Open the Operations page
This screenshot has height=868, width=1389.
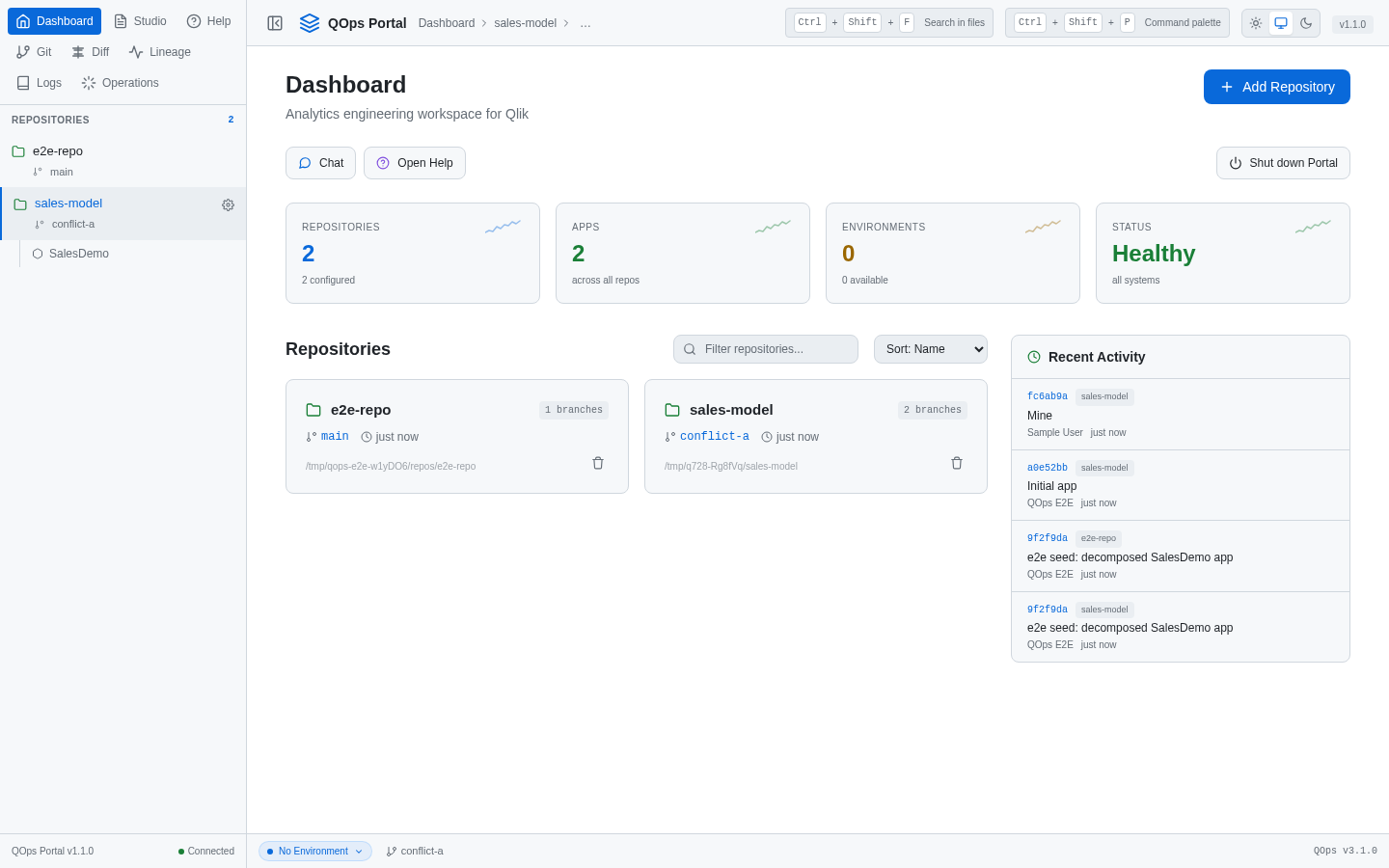121,83
